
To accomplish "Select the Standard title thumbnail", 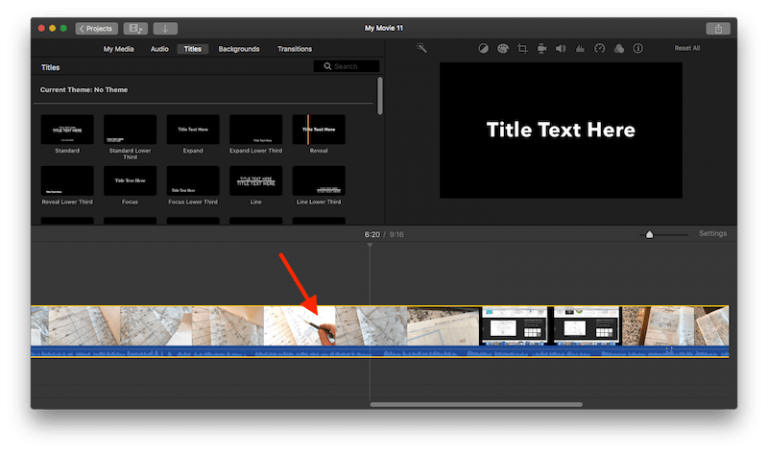I will coord(67,129).
